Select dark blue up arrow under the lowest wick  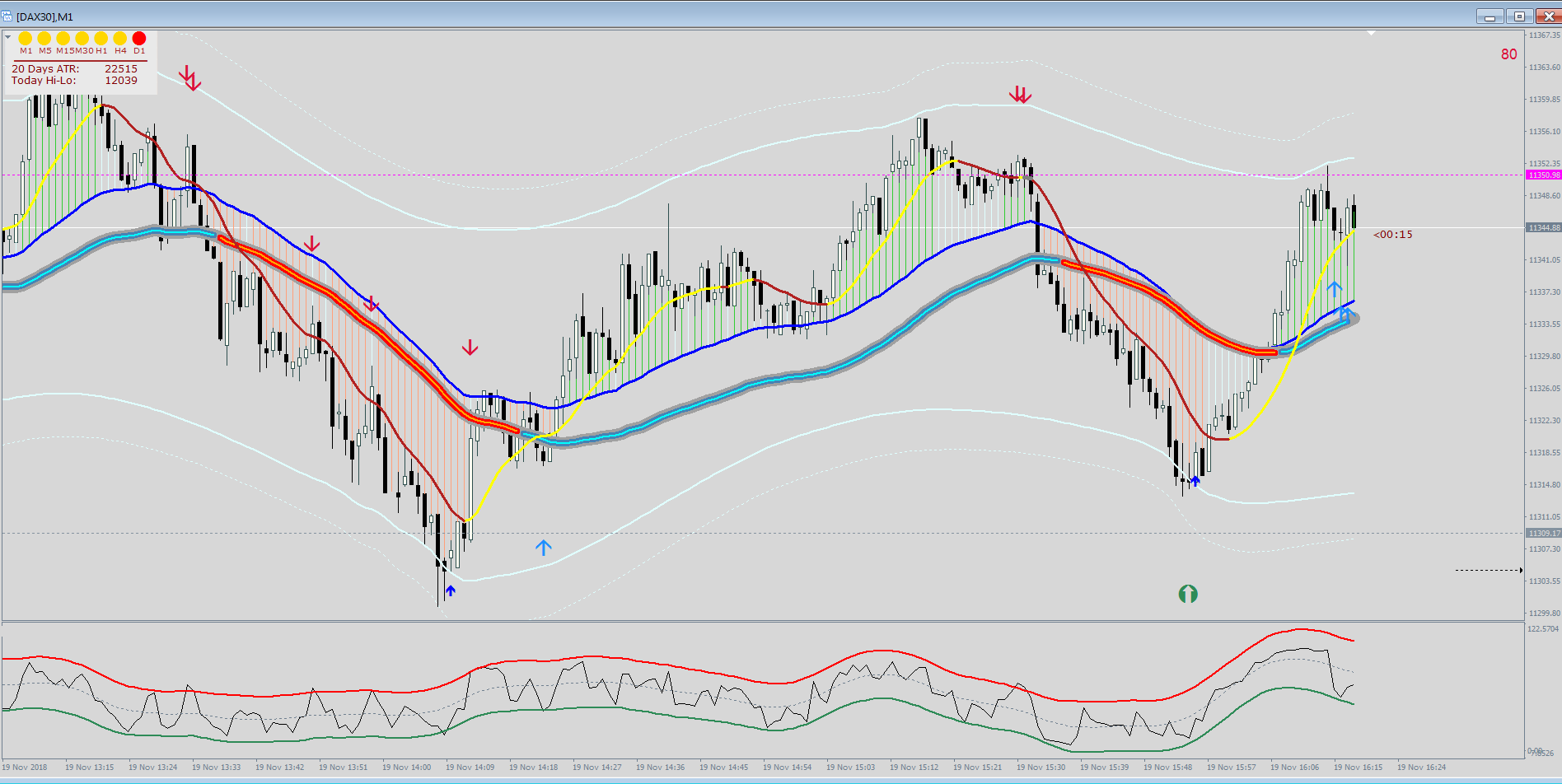click(450, 590)
